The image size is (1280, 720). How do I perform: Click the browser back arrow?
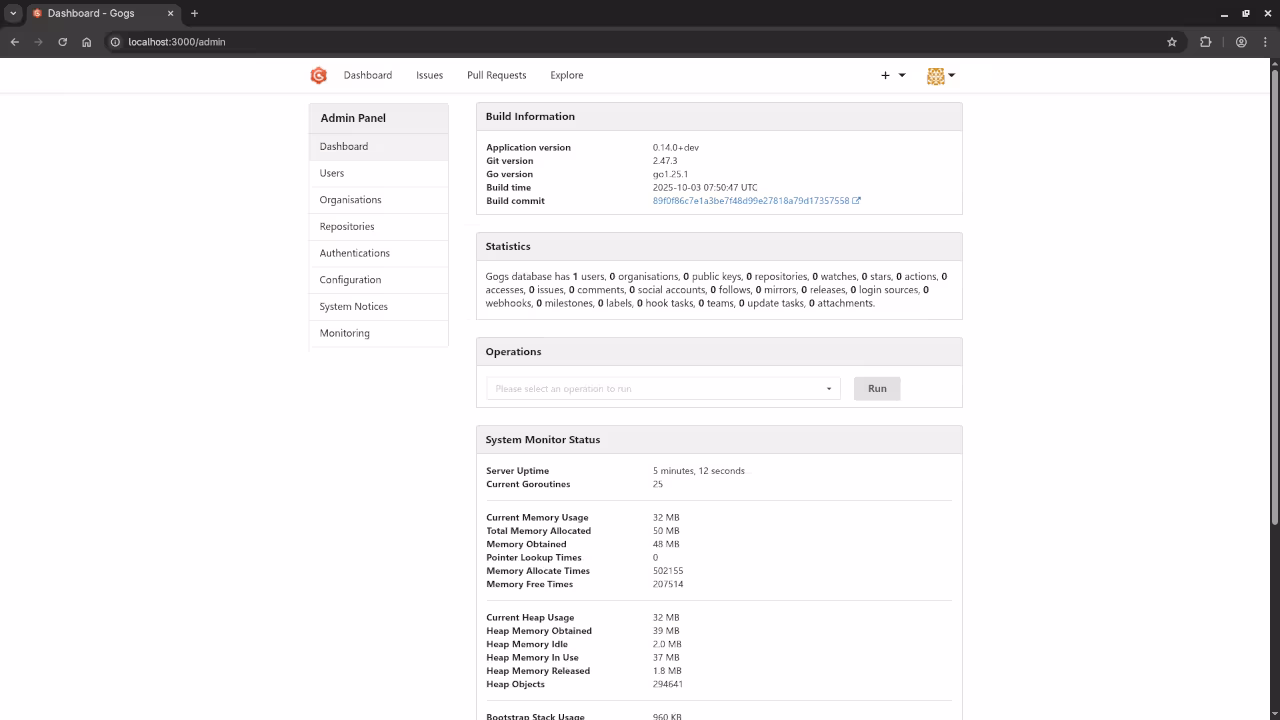pos(15,42)
